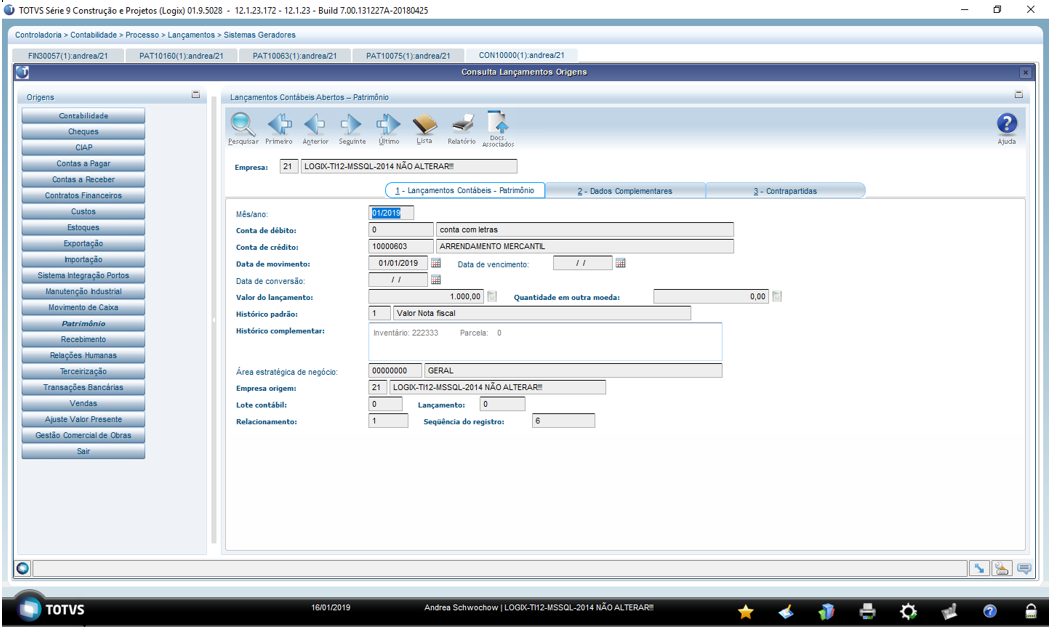Click the Ajuste Valor Presente button
This screenshot has height=630, width=1054.
pyautogui.click(x=83, y=419)
